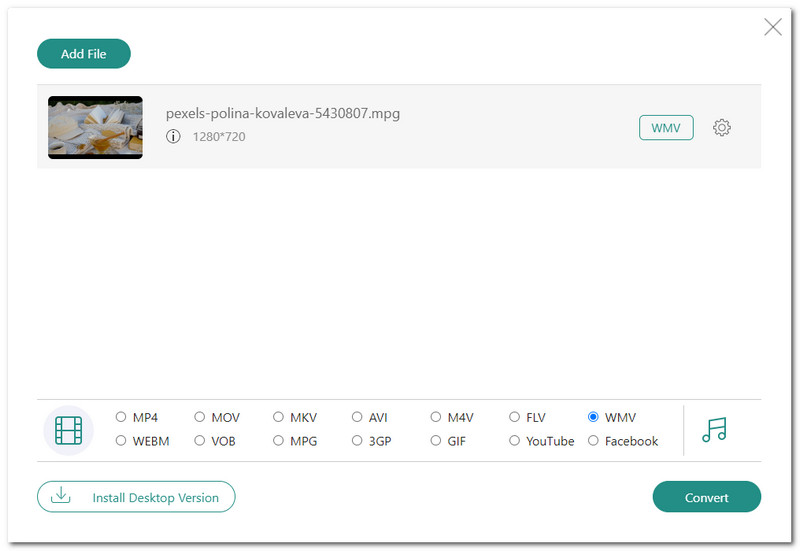Switch to audio formats via music note icon
Image resolution: width=800 pixels, height=551 pixels.
pyautogui.click(x=714, y=430)
